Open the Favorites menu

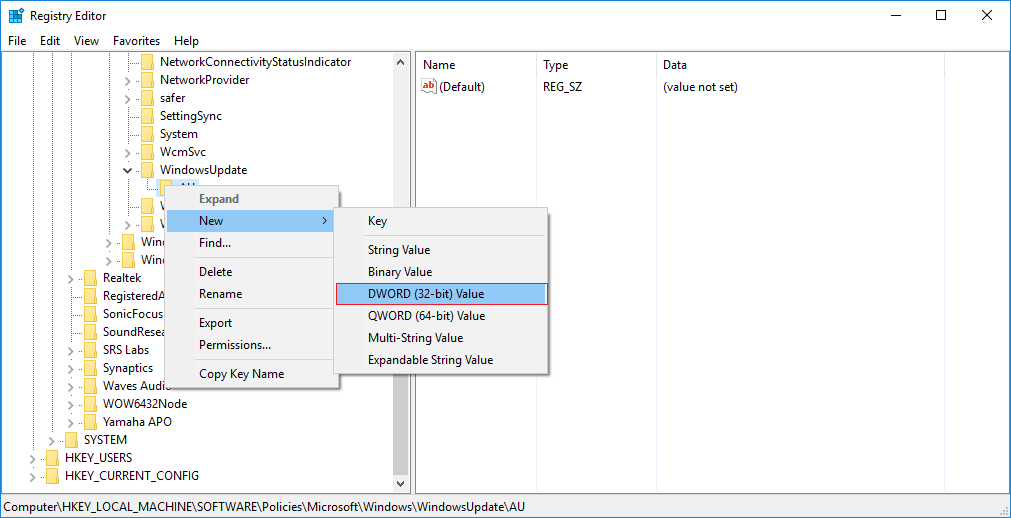click(x=136, y=41)
